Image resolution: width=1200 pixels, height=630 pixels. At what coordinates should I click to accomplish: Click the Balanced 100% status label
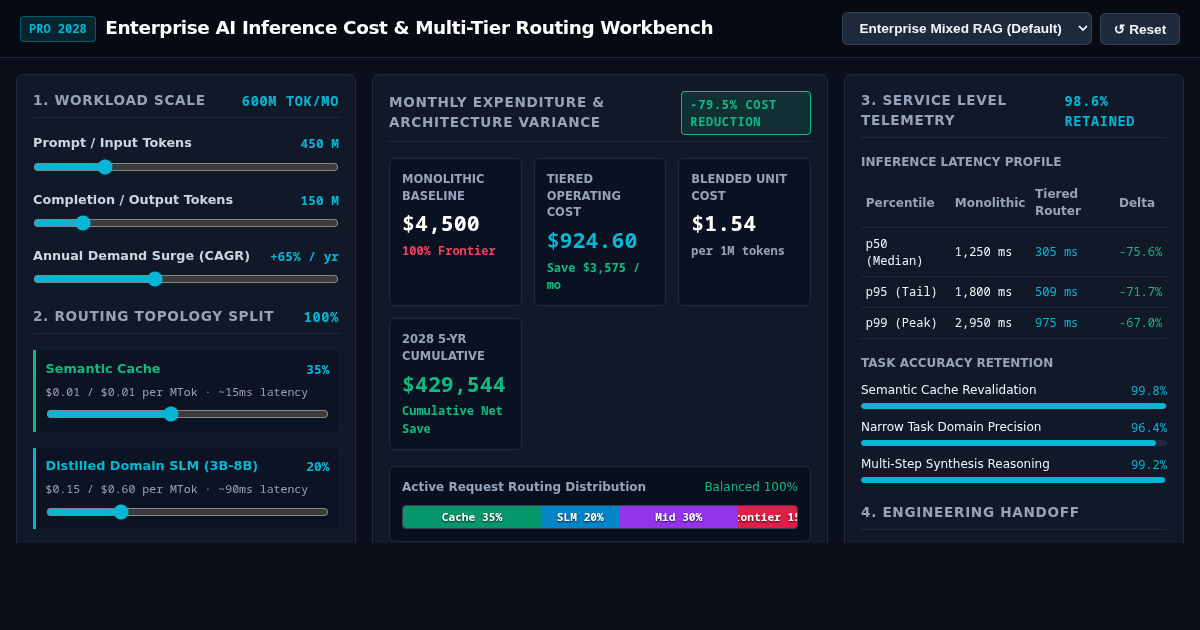[751, 487]
